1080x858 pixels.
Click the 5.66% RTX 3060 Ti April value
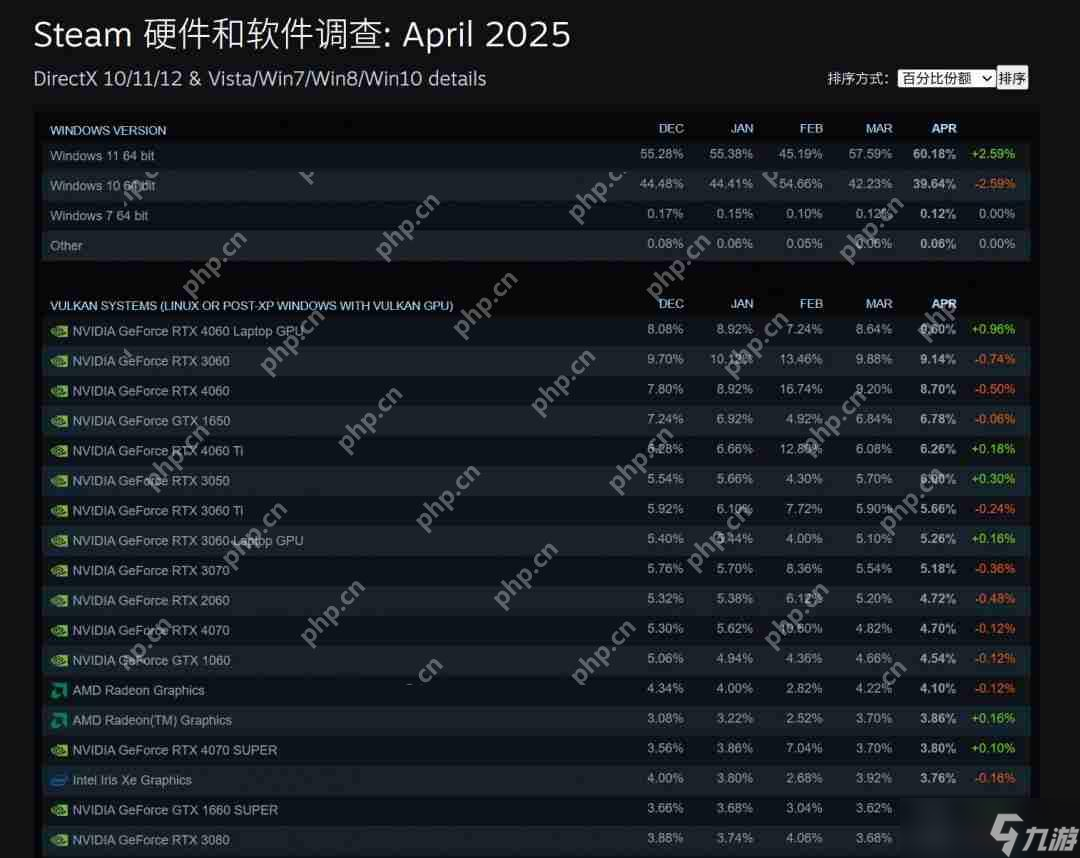coord(938,509)
